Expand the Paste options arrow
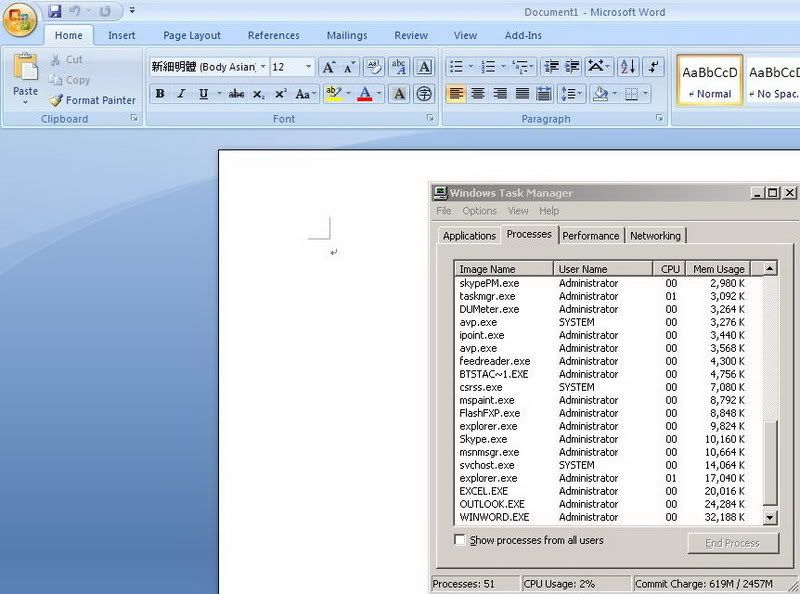This screenshot has height=594, width=800. [25, 104]
